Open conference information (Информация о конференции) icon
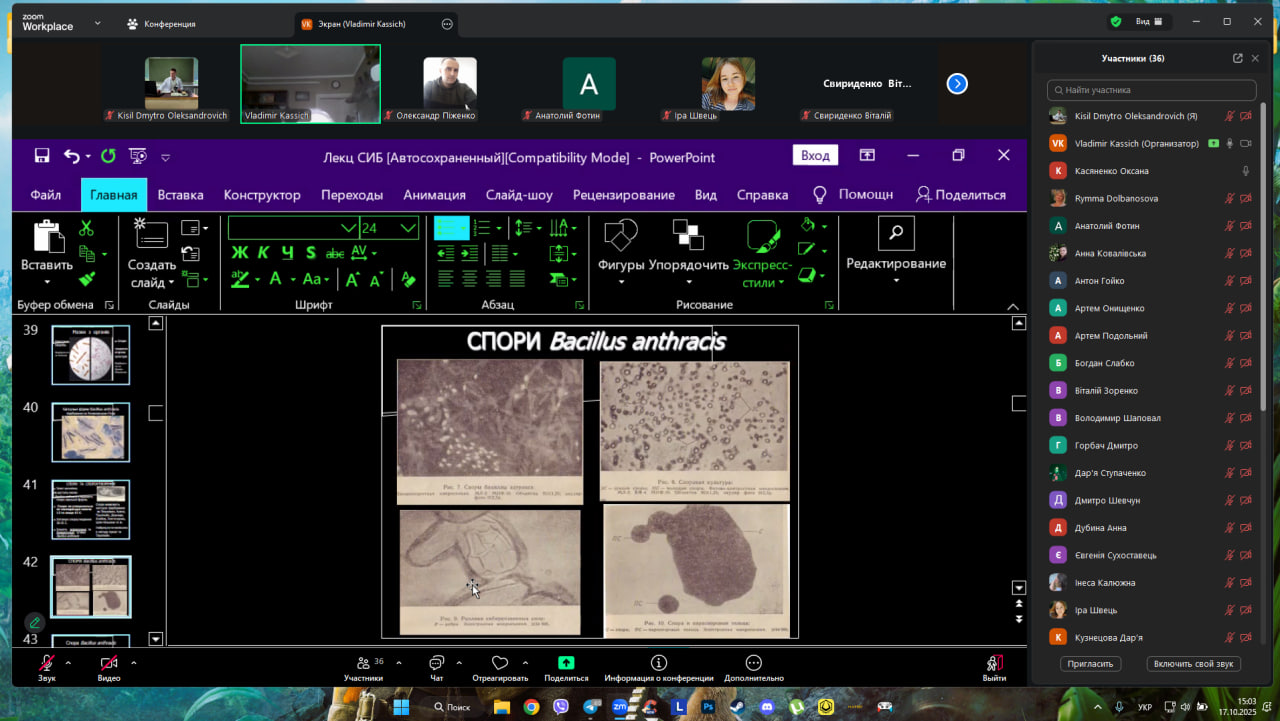1280x721 pixels. click(x=658, y=663)
